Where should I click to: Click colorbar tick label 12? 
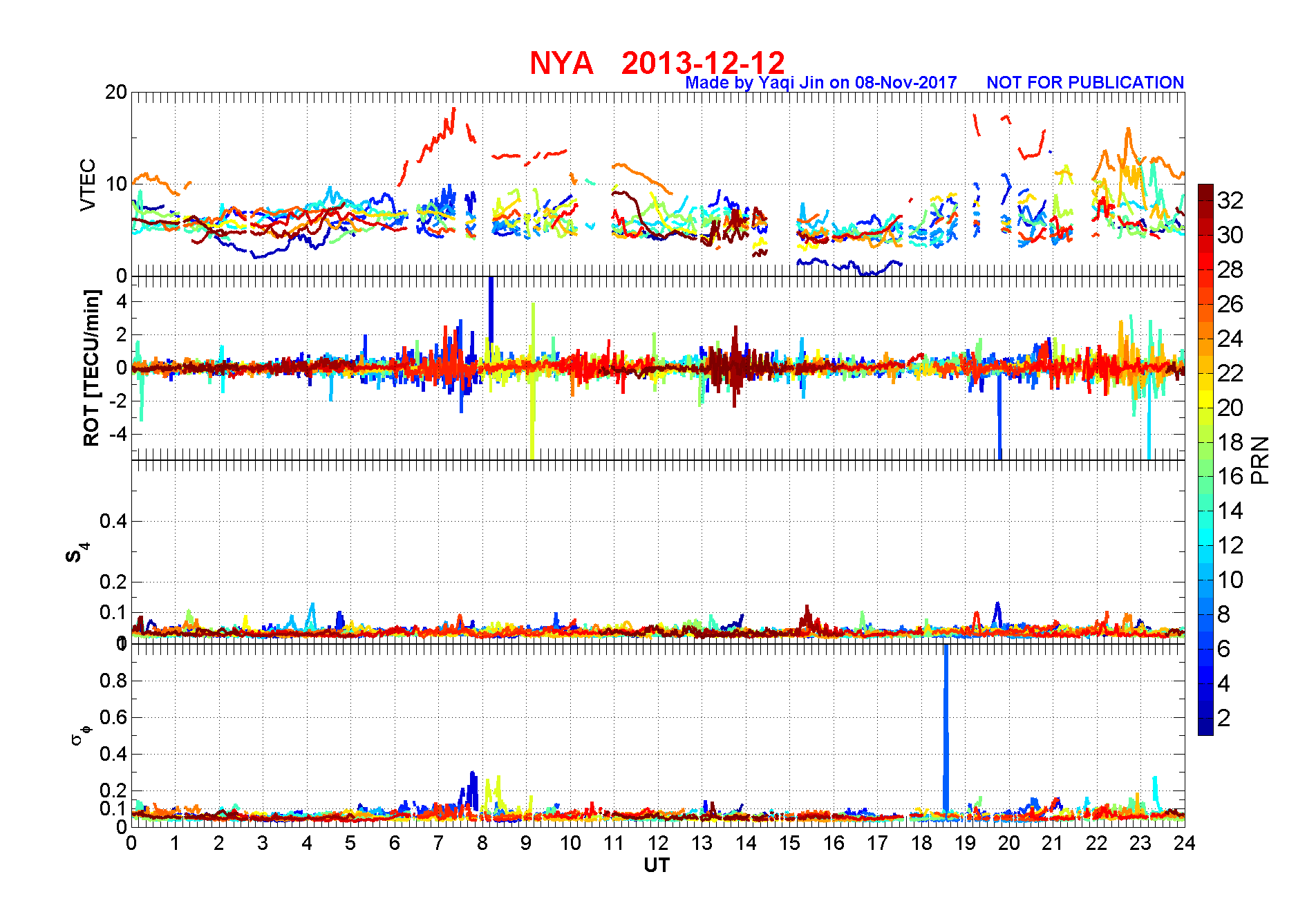(1230, 545)
